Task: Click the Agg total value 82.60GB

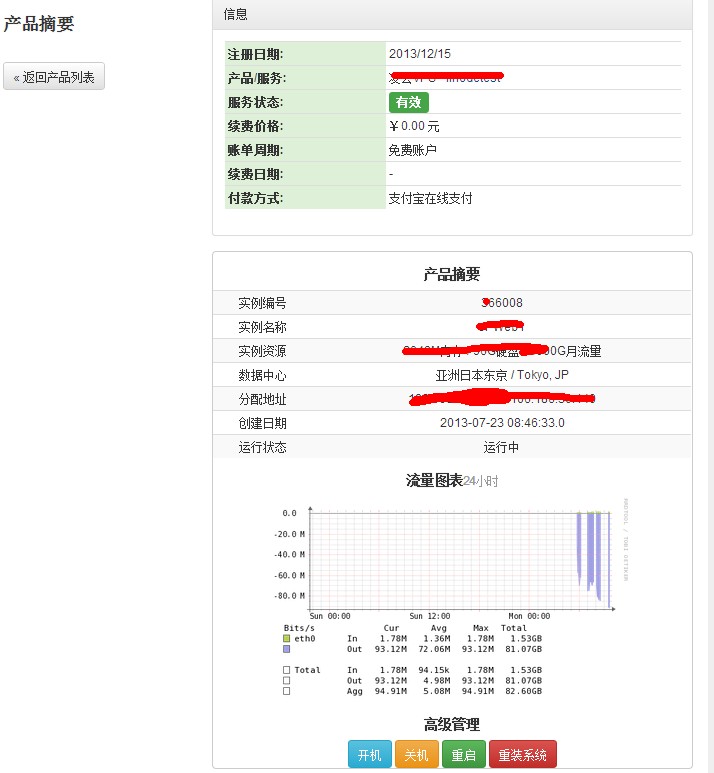Action: point(524,691)
